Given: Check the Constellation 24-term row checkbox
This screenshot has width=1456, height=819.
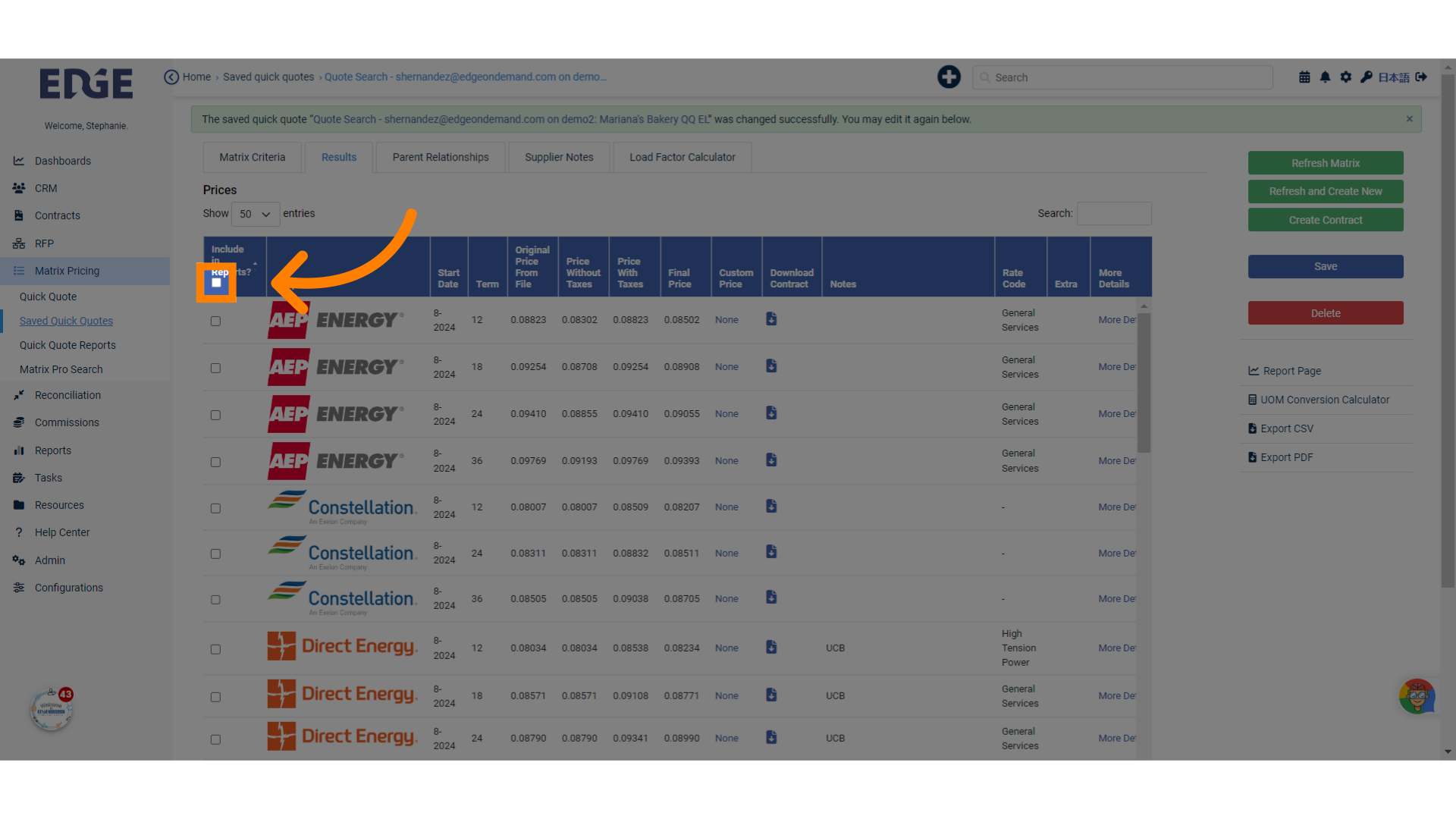Looking at the screenshot, I should point(215,554).
